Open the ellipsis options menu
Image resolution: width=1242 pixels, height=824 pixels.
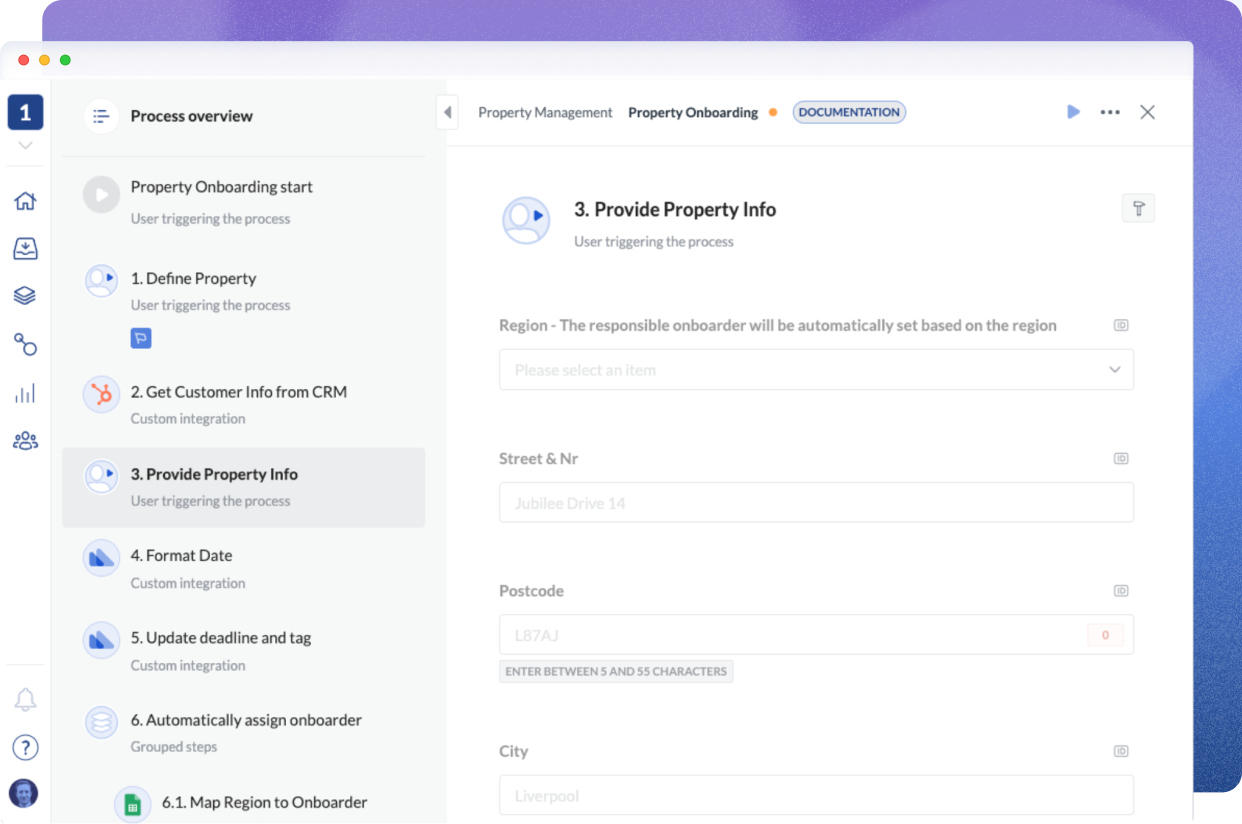pyautogui.click(x=1110, y=112)
